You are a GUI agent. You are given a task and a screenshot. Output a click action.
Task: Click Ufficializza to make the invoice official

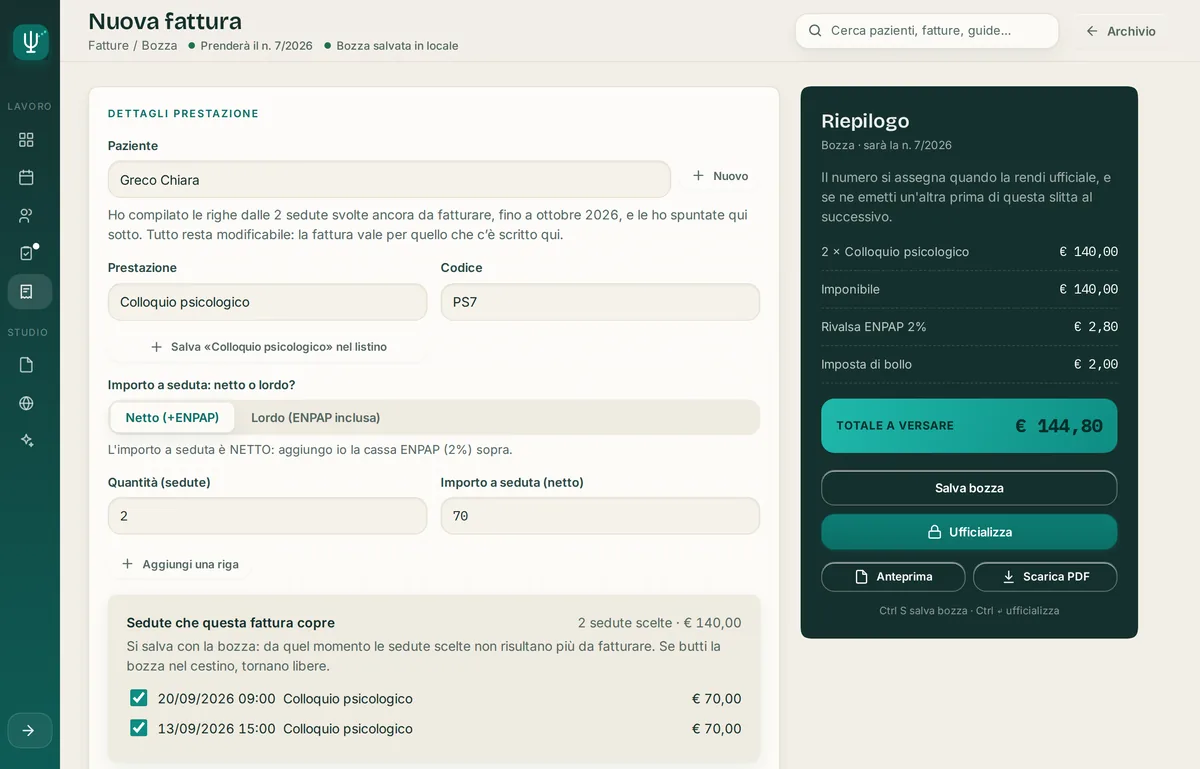969,532
